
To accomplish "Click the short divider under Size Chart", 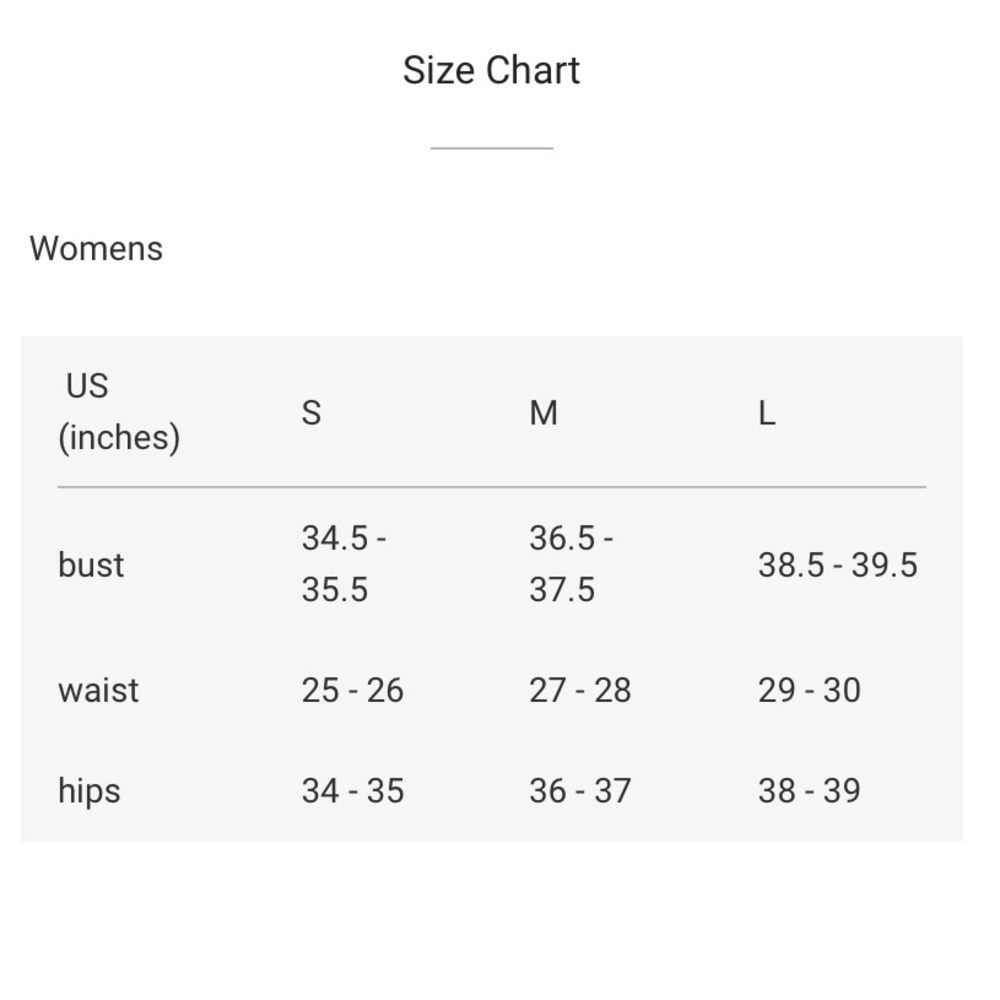I will [x=491, y=148].
